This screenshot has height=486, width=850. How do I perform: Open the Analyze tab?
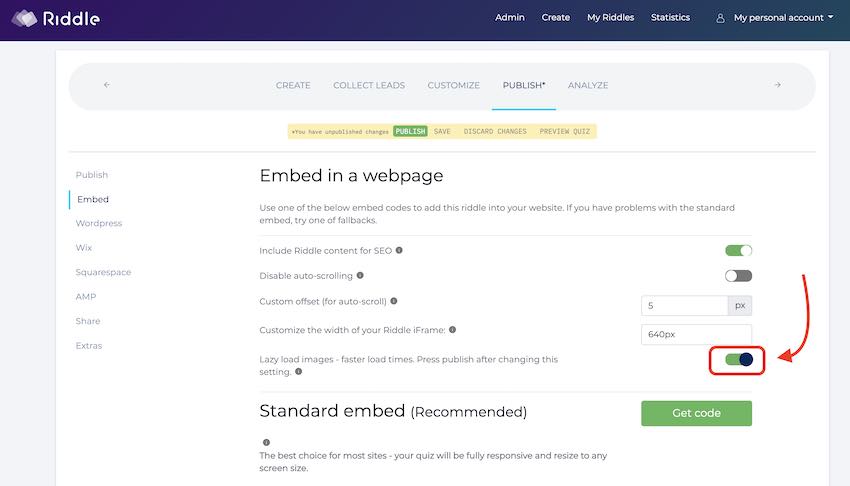tap(588, 86)
